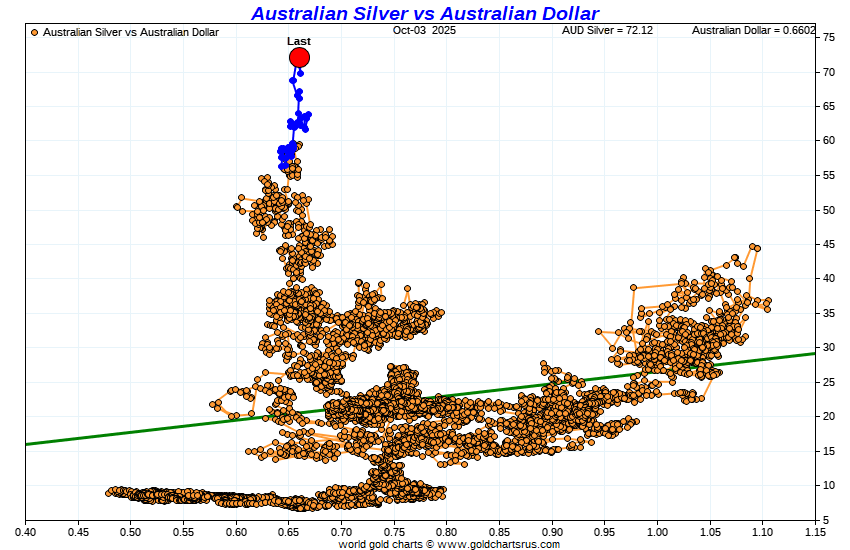Screen dimensions: 850x550
Task: Click the Oct-03 2025 date label
Action: [x=423, y=31]
